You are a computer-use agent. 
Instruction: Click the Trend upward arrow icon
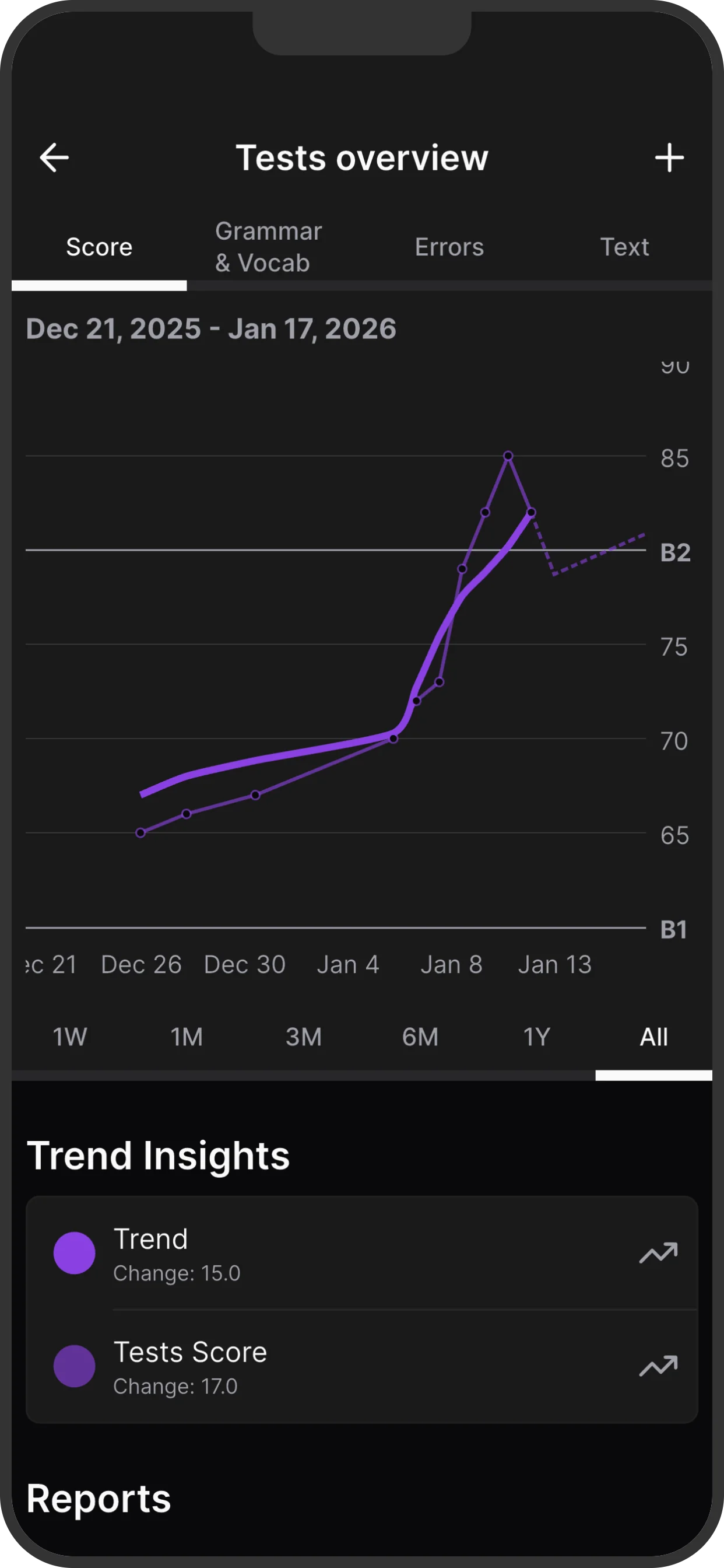click(658, 1254)
